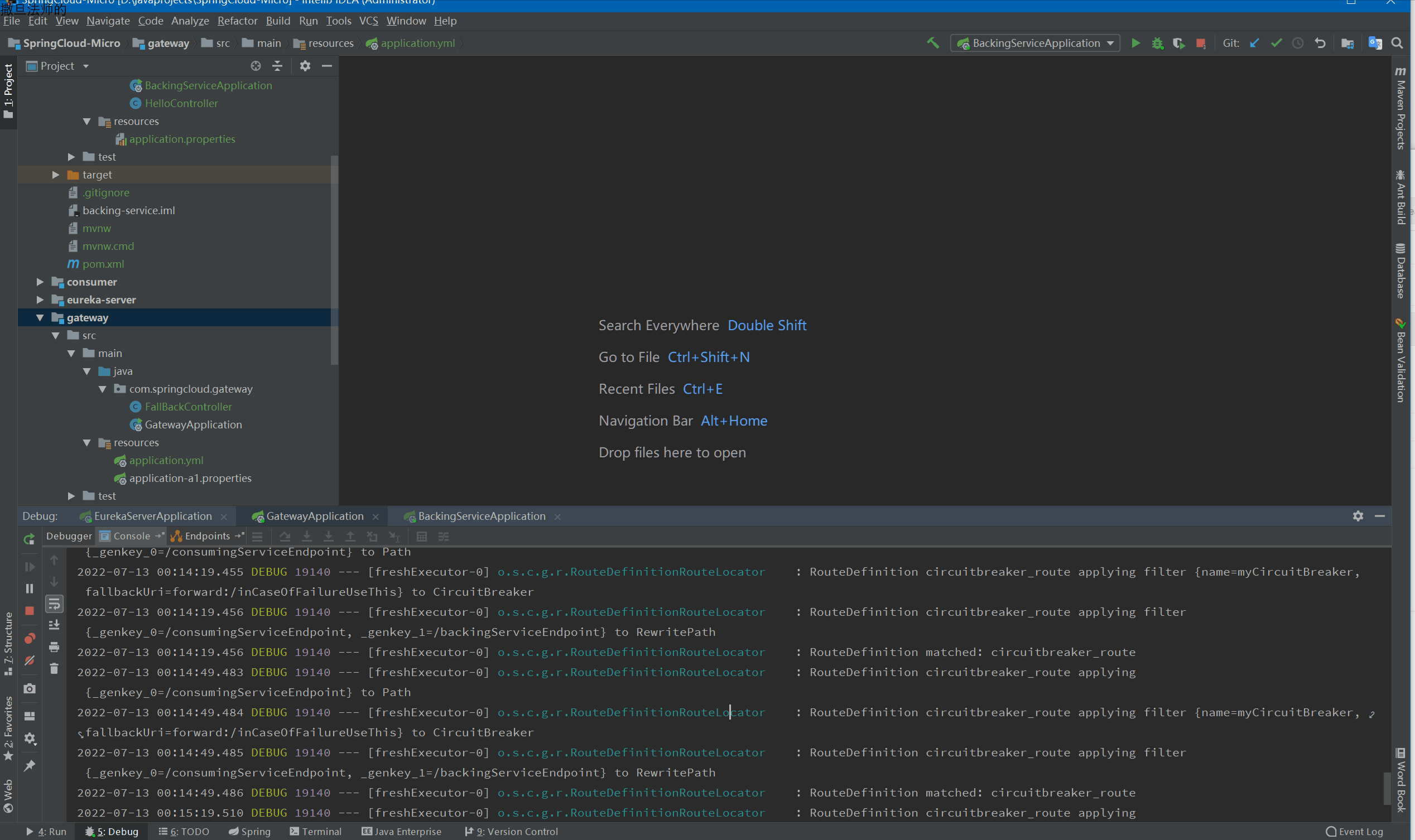Click Git Update Project arrow icon
The width and height of the screenshot is (1415, 840).
tap(1254, 43)
